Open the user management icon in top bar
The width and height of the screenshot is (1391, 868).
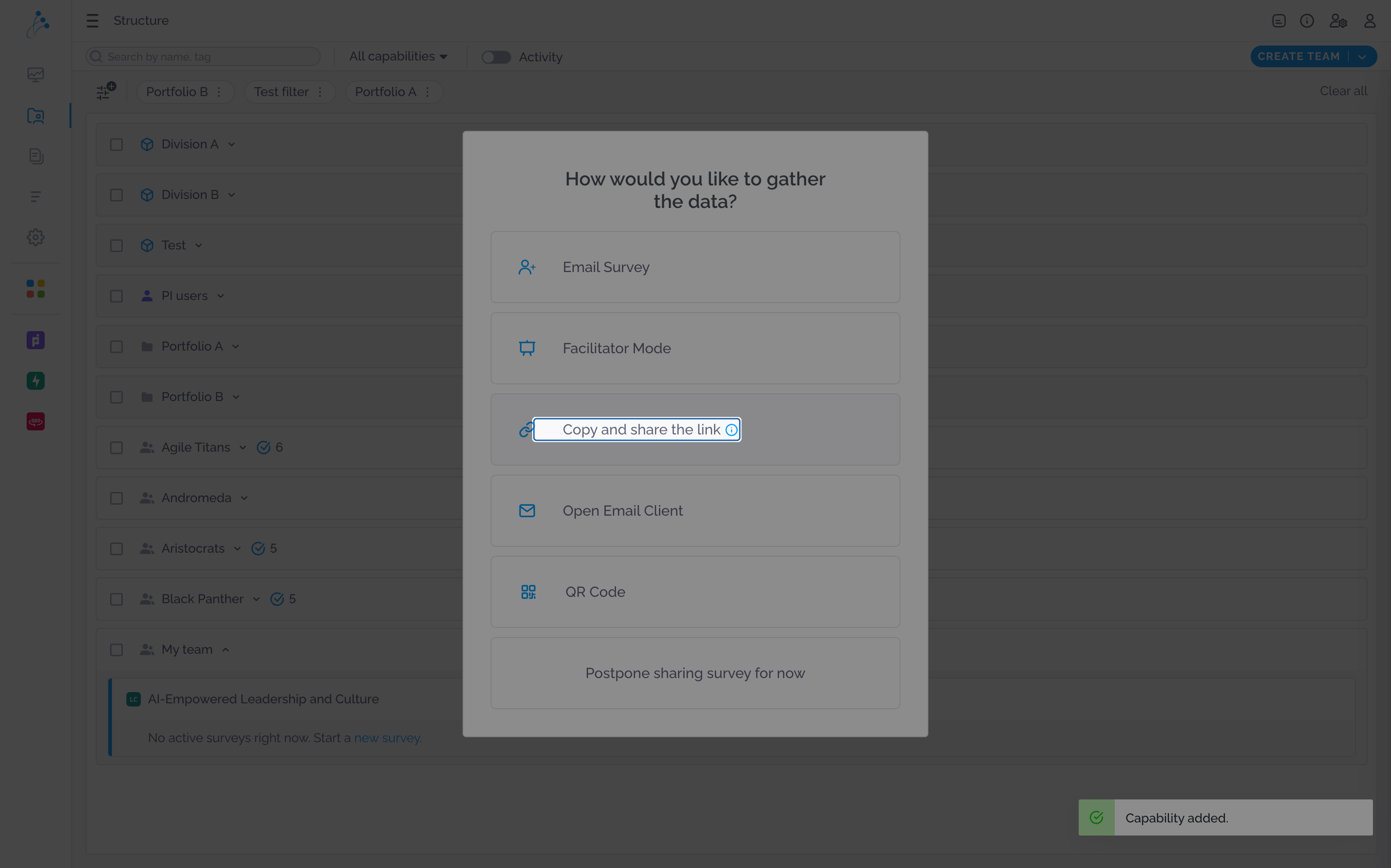tap(1338, 21)
